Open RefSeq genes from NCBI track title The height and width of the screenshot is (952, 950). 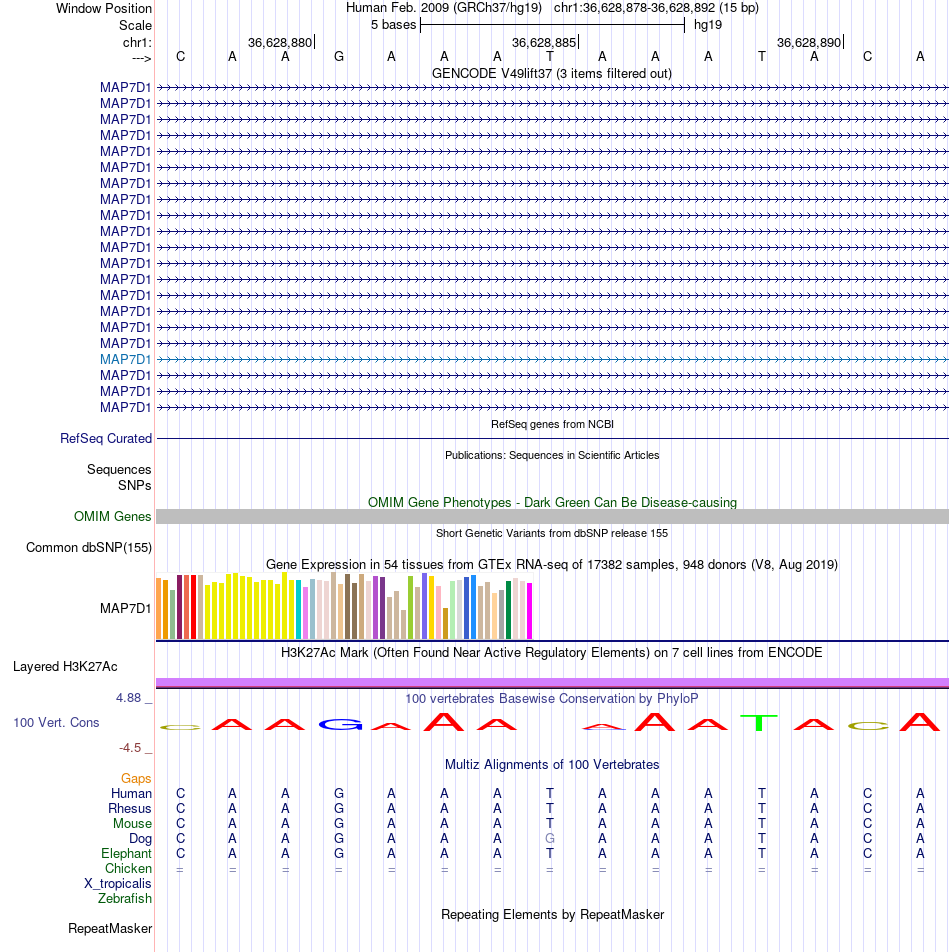[x=552, y=424]
